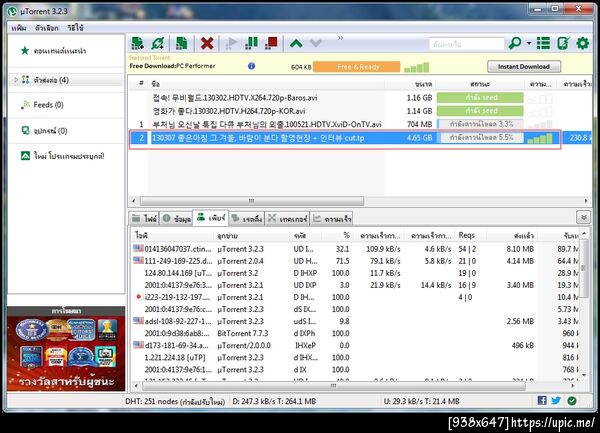Screen dimensions: 600x433
Task: Click the Twitter icon in status bar
Action: pos(556,400)
